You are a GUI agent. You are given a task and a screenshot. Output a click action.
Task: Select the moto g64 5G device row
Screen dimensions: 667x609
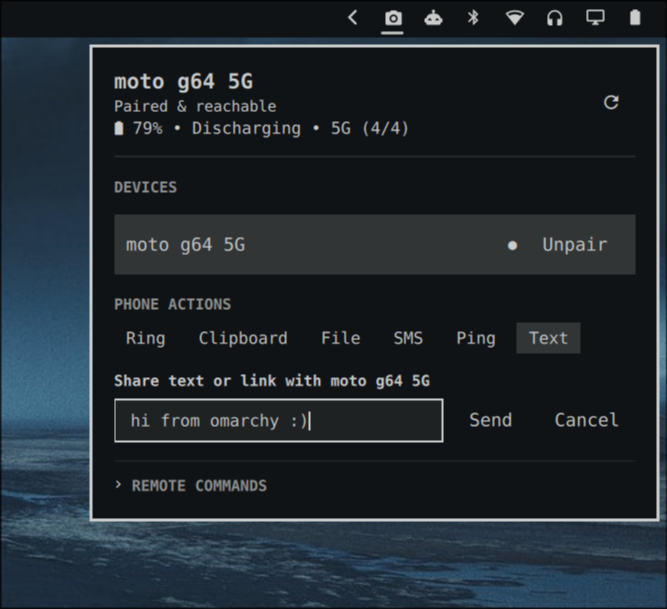(375, 245)
